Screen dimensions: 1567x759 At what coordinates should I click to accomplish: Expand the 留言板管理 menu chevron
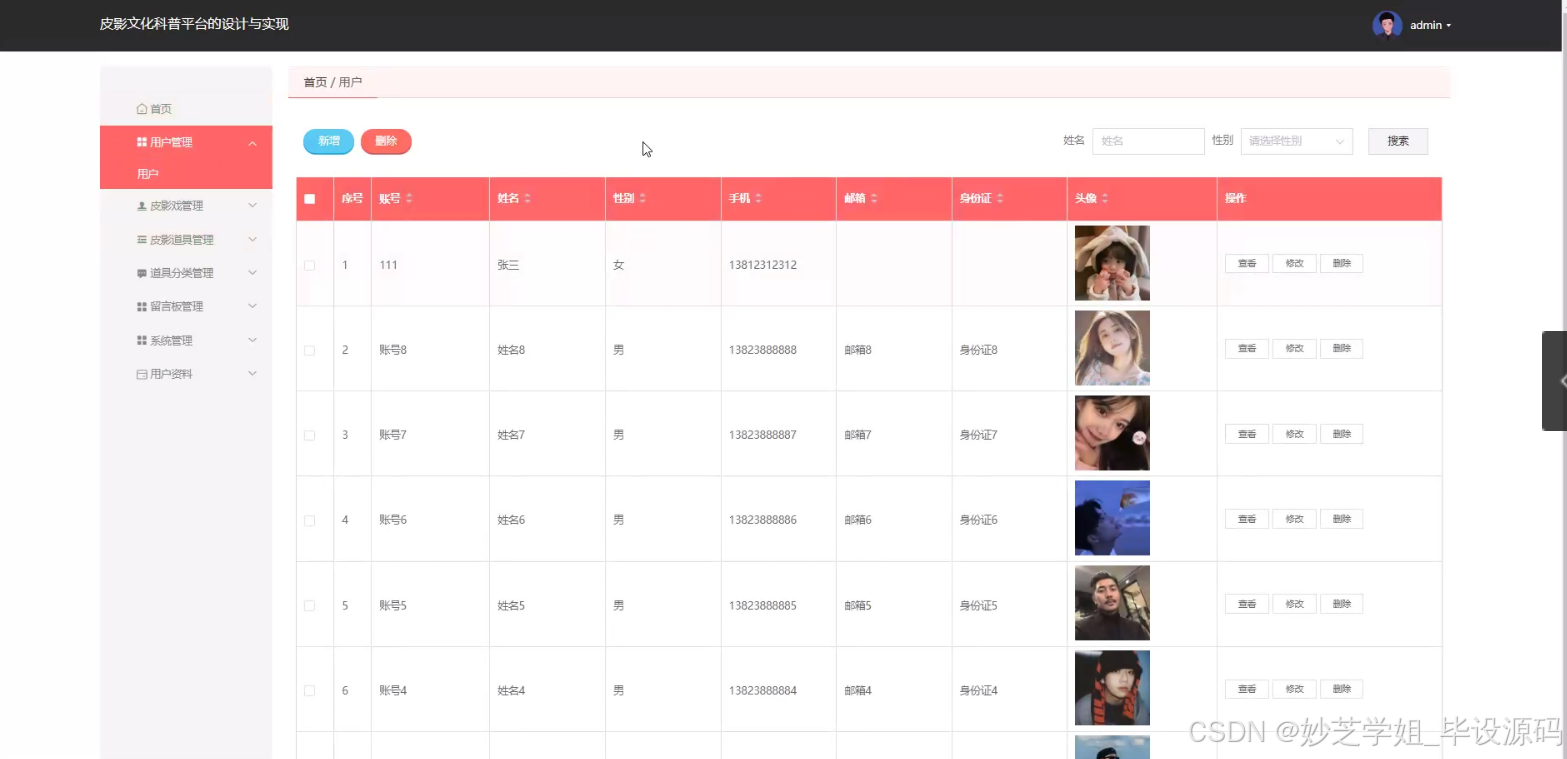click(x=252, y=307)
